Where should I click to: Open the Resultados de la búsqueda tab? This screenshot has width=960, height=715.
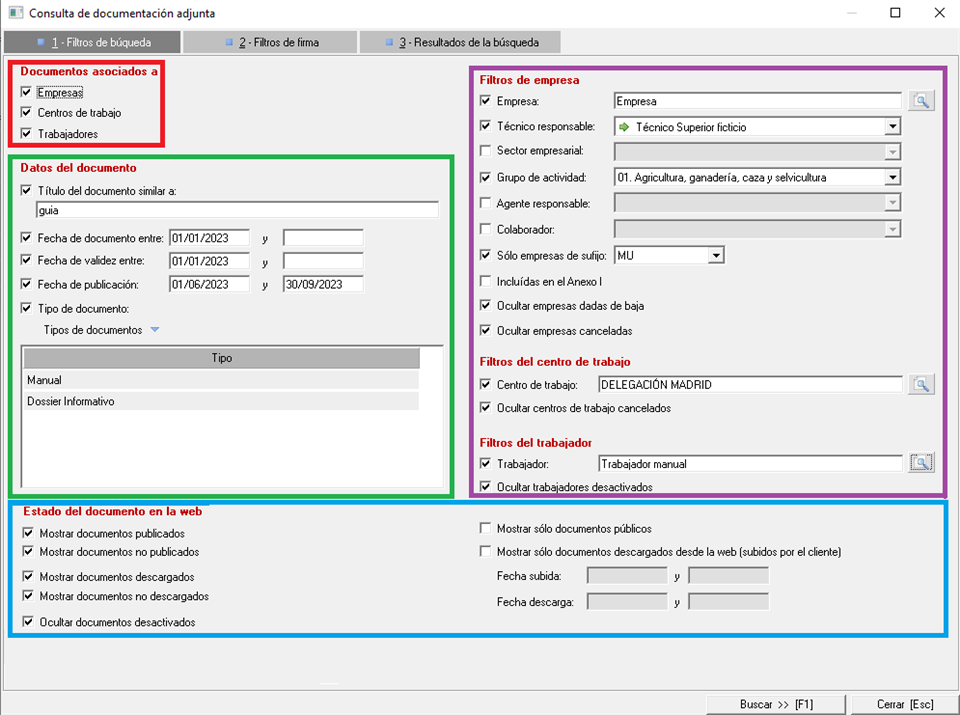click(460, 43)
